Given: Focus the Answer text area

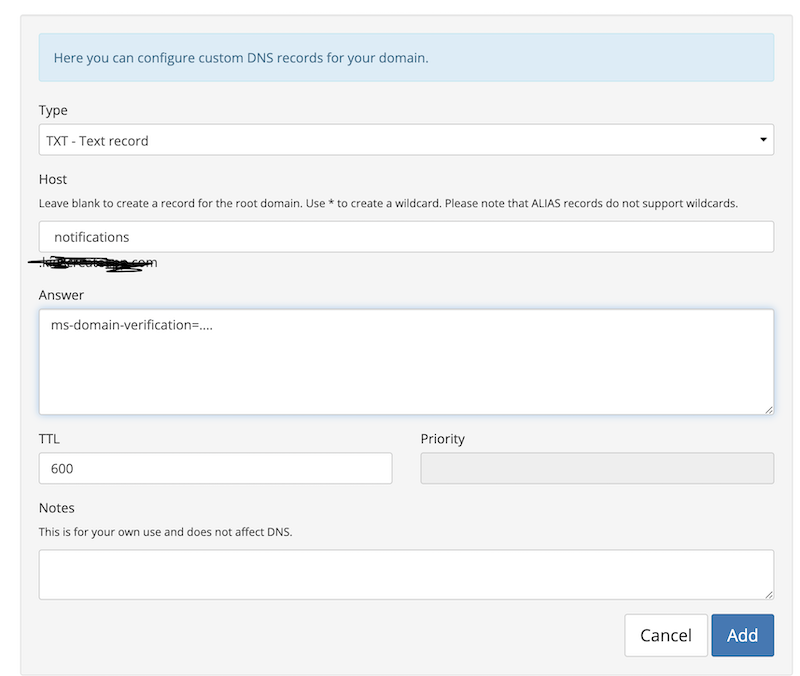Looking at the screenshot, I should pos(405,361).
